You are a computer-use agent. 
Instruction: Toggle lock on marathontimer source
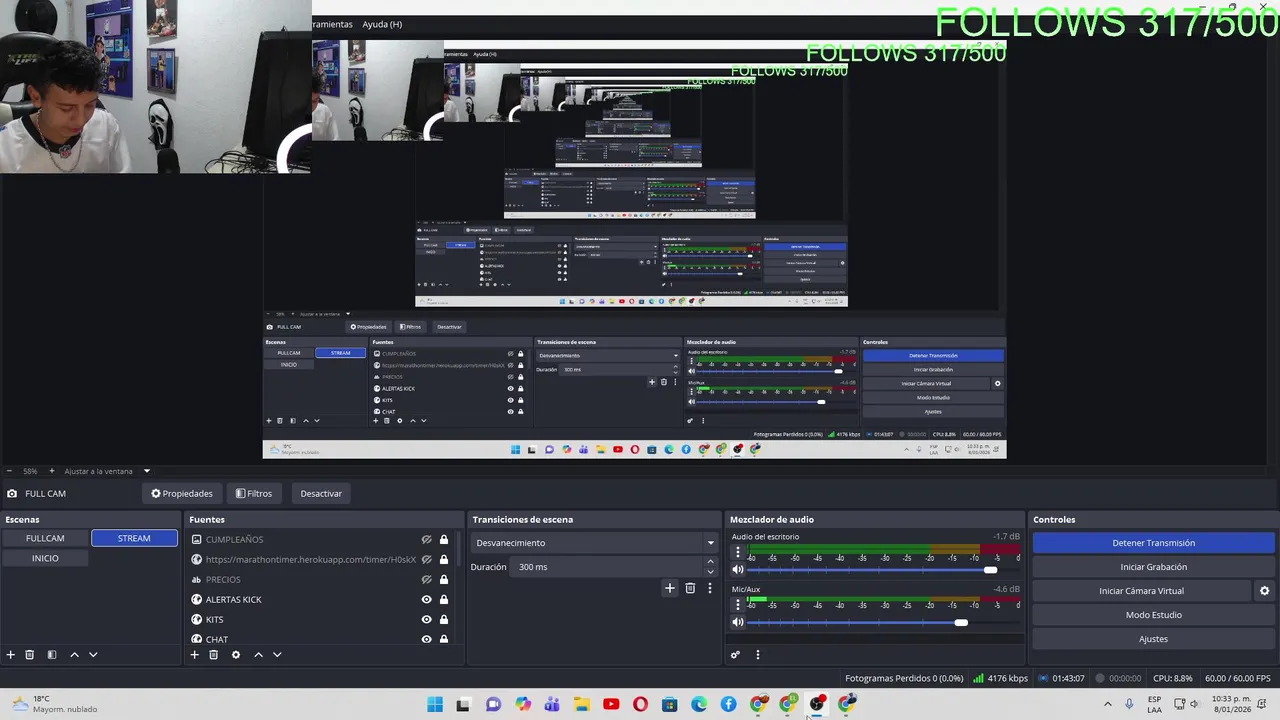click(x=444, y=560)
